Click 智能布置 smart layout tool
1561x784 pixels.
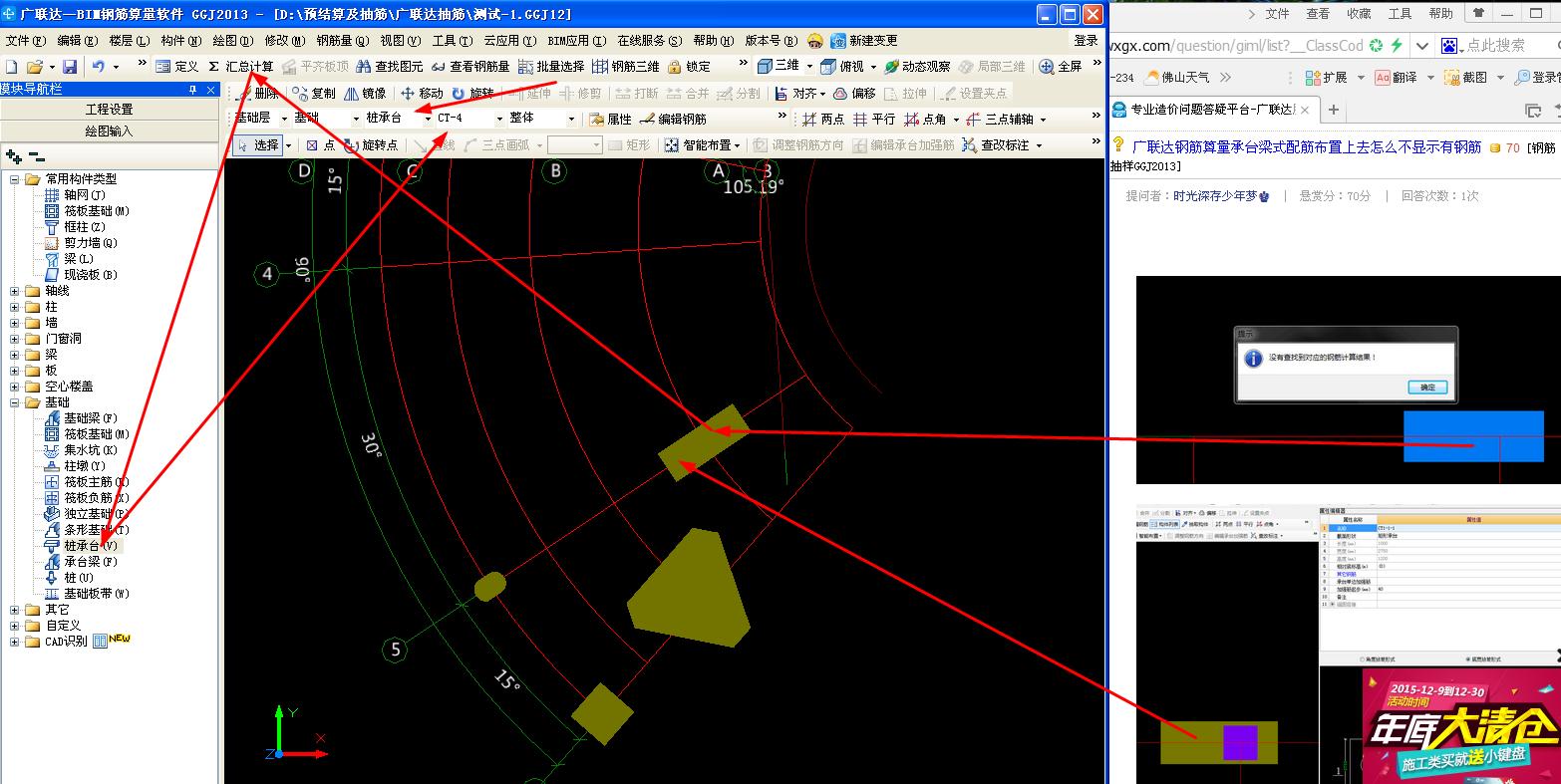(702, 144)
